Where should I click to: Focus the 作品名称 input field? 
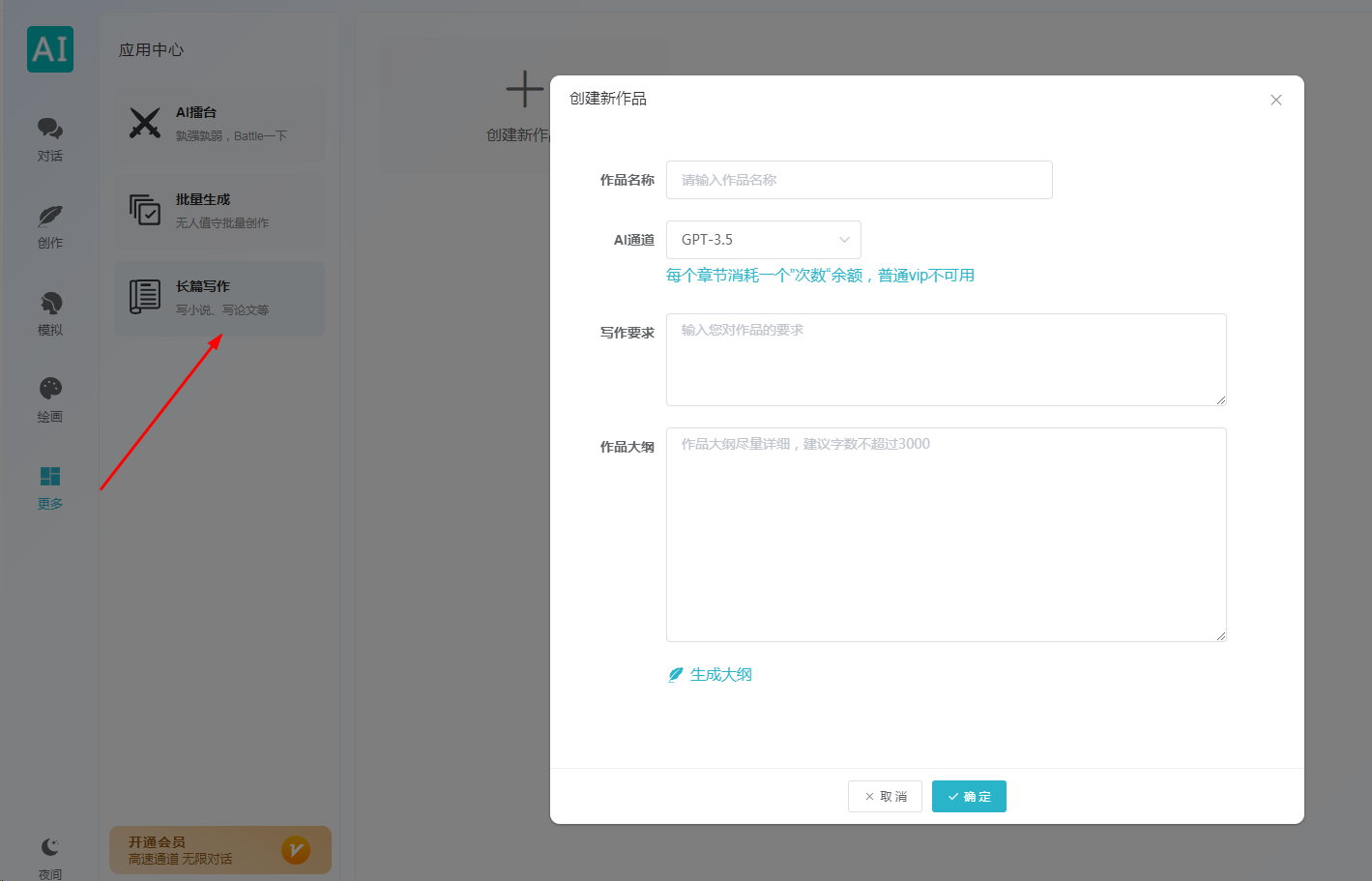(860, 180)
